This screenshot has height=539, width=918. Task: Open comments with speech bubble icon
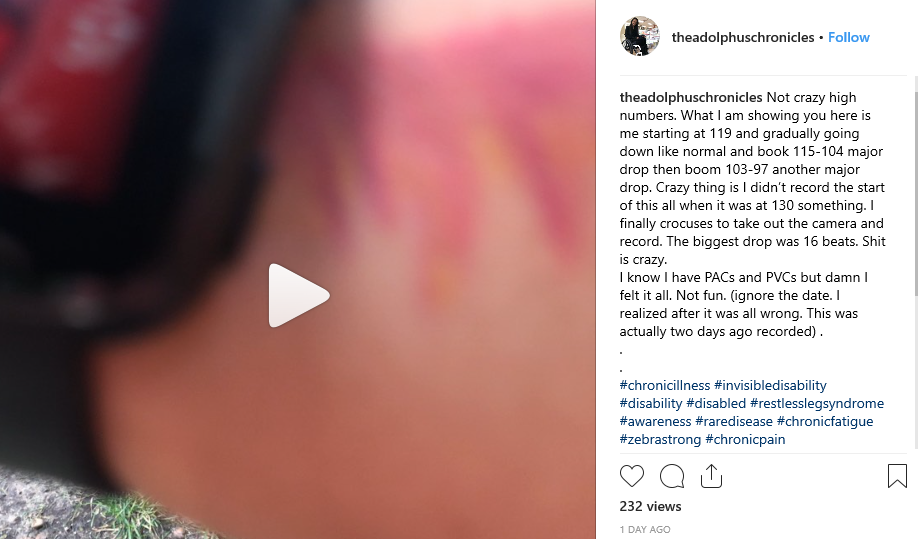tap(672, 476)
